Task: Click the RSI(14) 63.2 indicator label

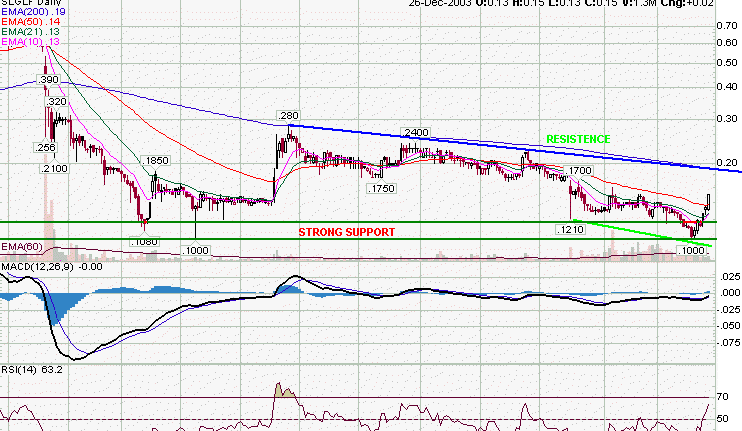Action: click(x=32, y=369)
